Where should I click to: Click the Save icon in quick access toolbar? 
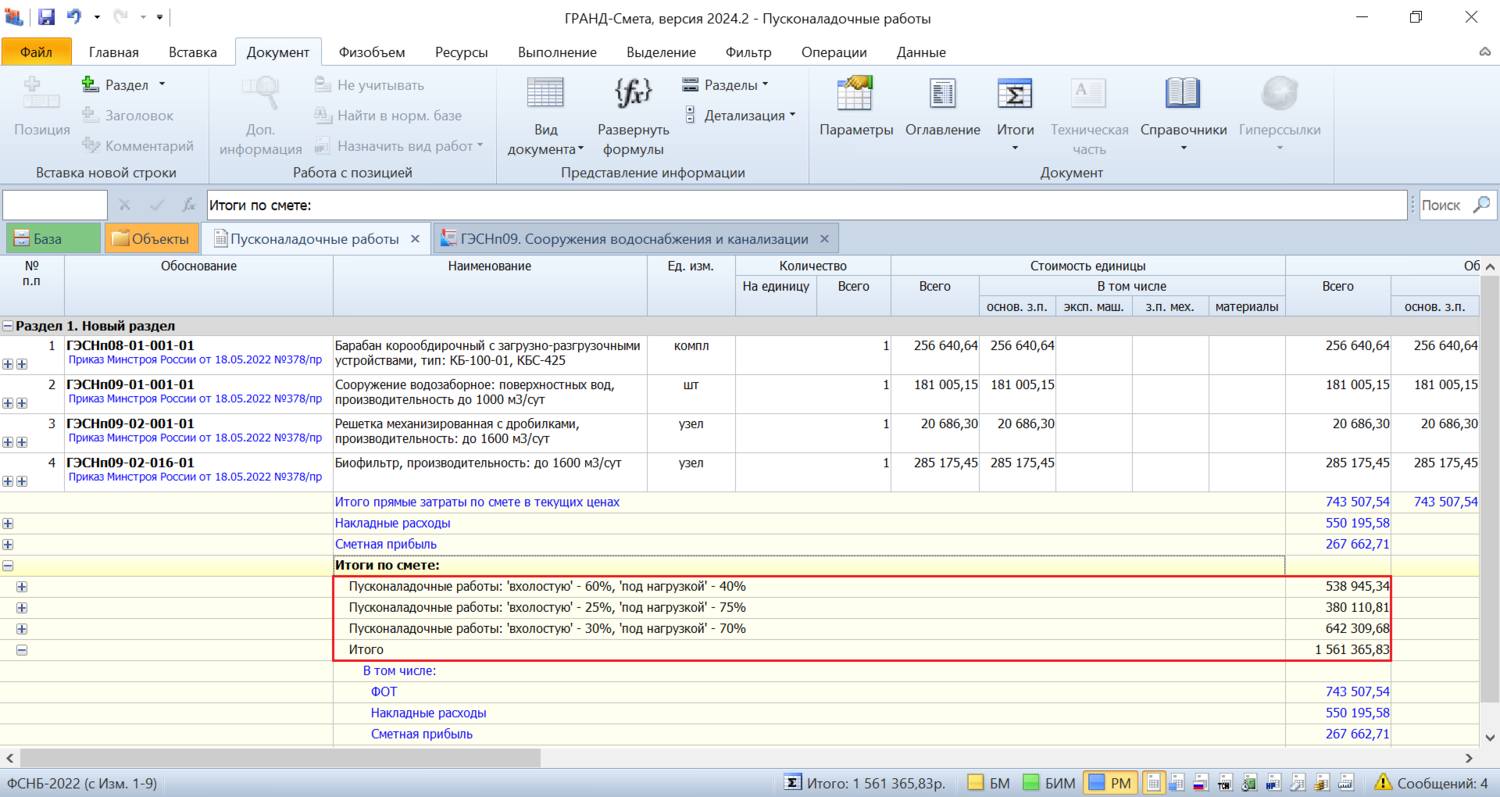point(46,17)
